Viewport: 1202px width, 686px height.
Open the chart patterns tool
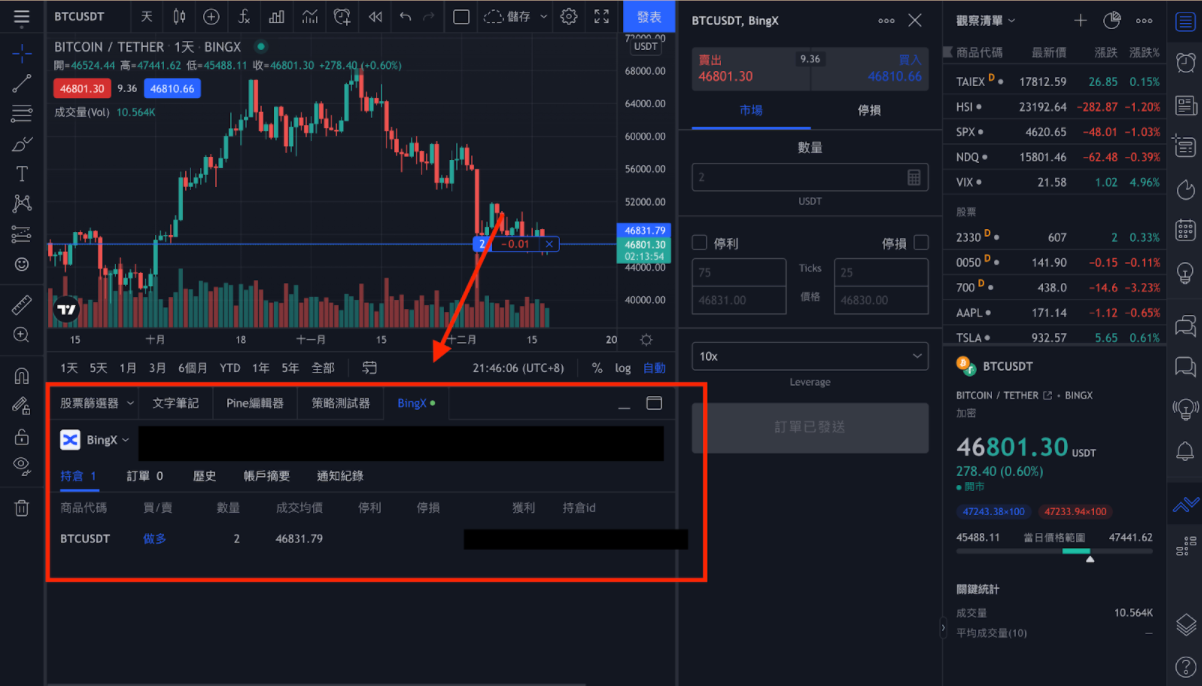coord(21,204)
